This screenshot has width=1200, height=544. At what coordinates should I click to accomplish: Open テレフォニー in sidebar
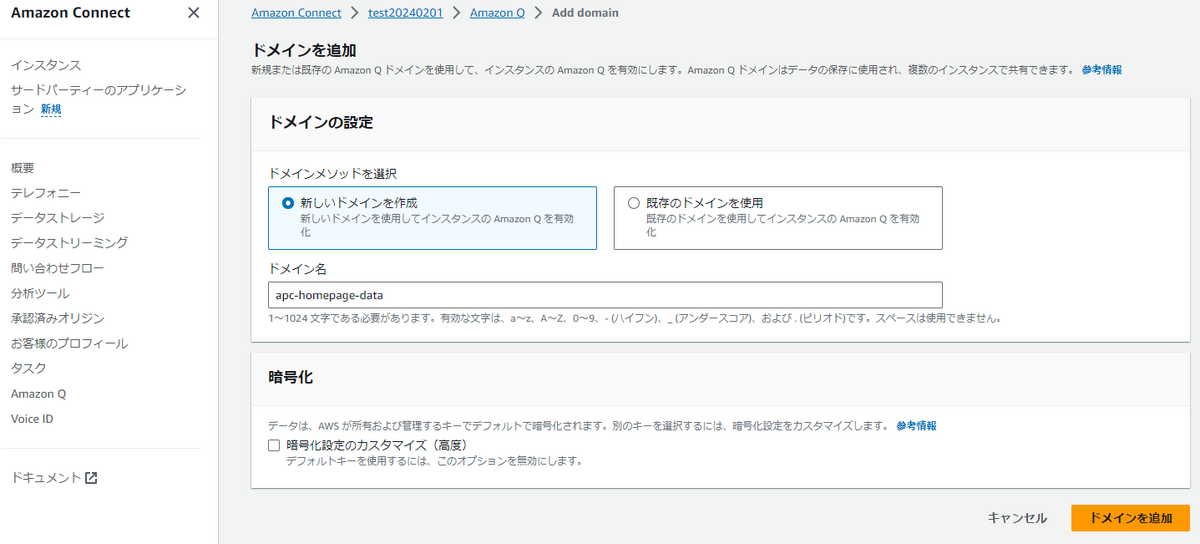click(x=46, y=193)
